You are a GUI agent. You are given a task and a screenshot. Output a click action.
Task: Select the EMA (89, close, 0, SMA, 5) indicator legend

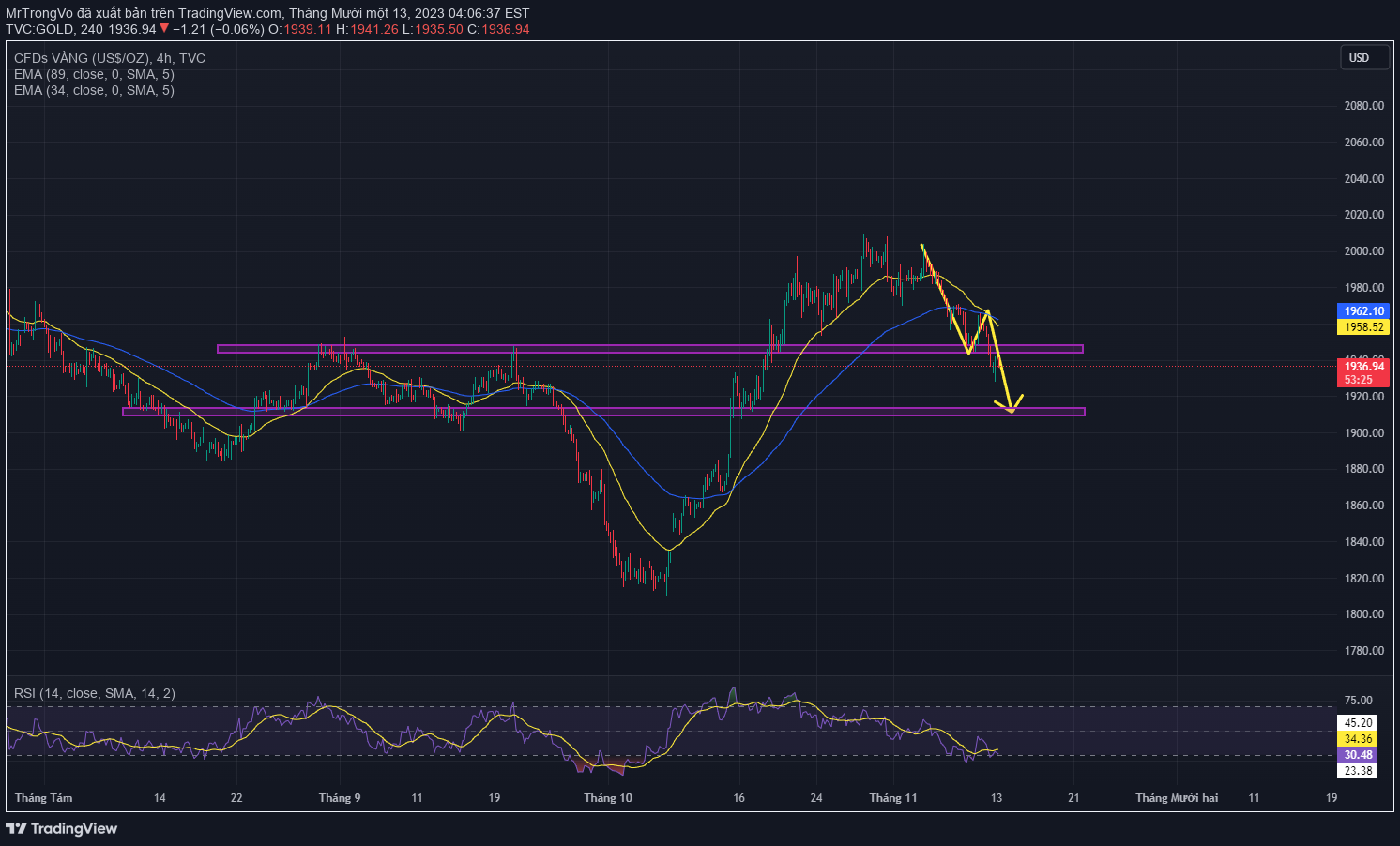pyautogui.click(x=94, y=74)
